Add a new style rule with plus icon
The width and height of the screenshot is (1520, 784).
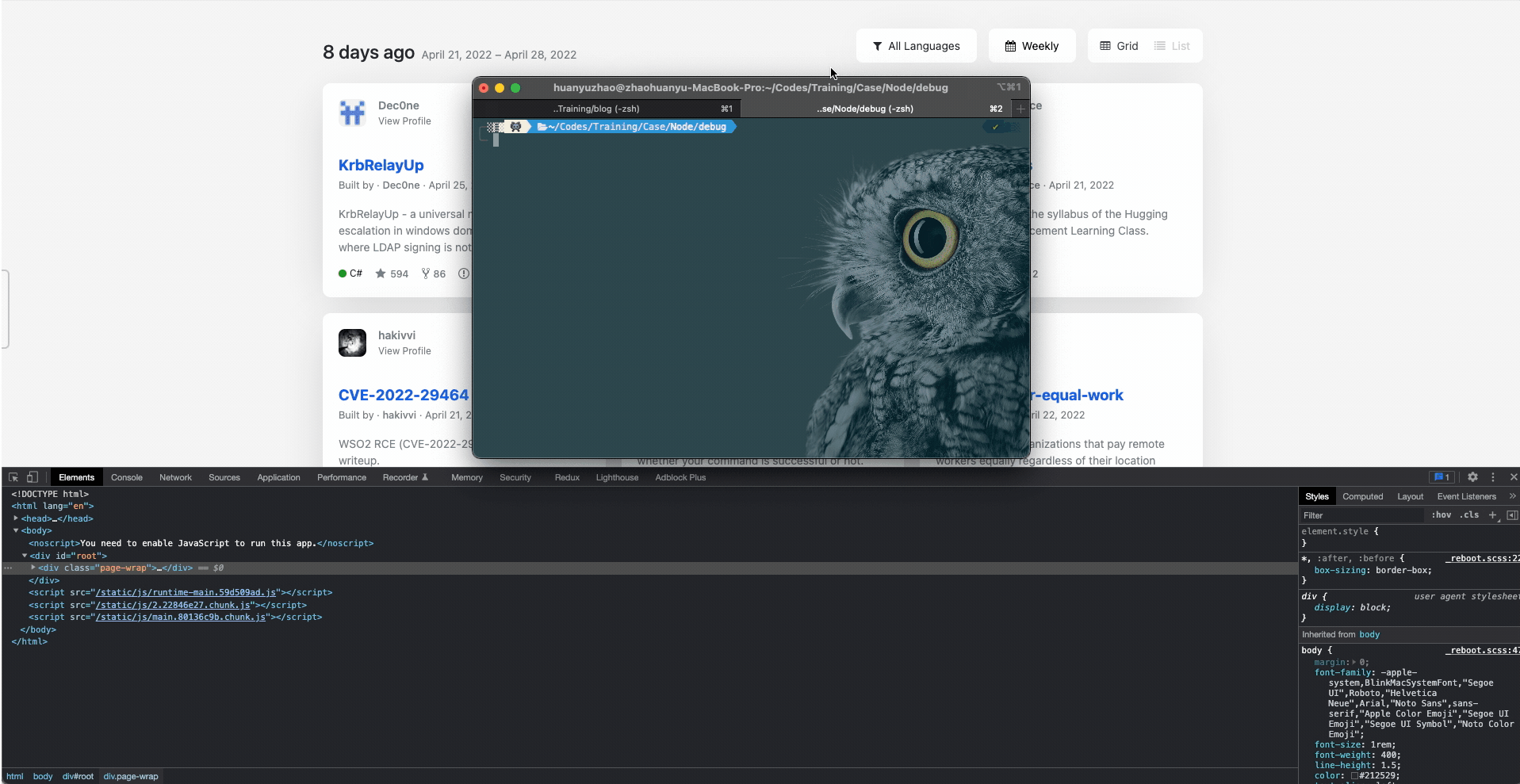tap(1493, 515)
